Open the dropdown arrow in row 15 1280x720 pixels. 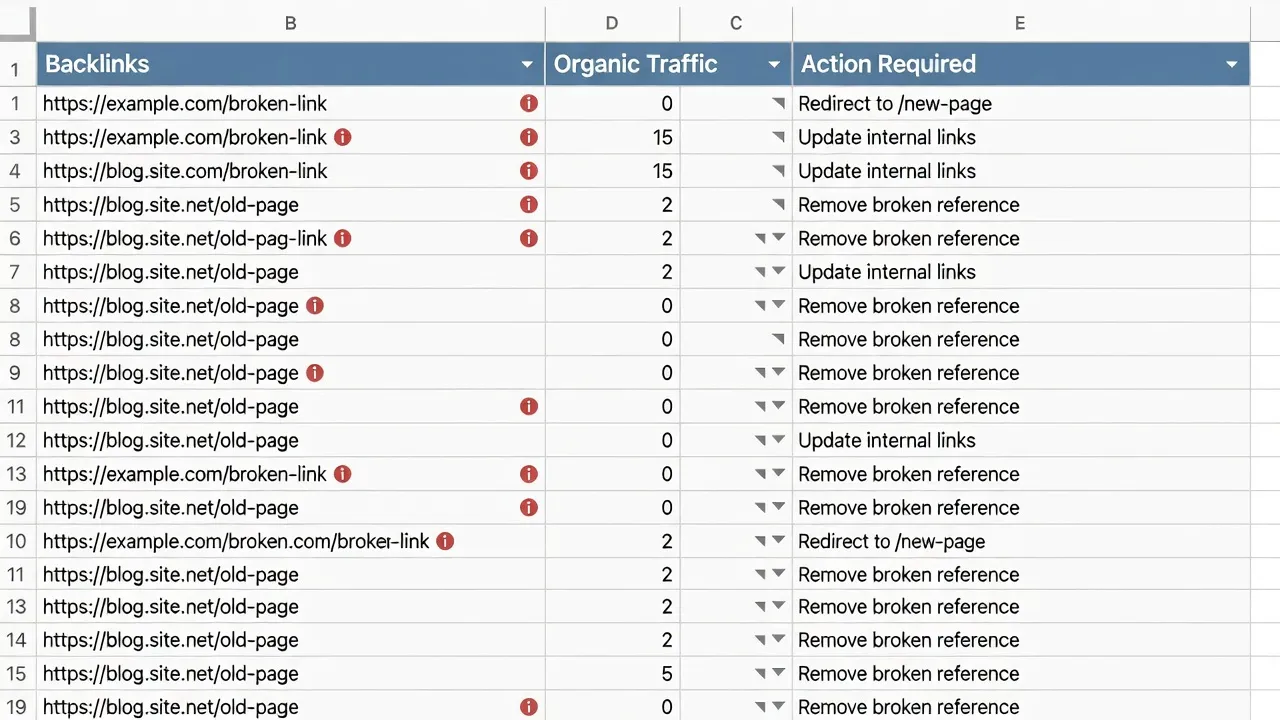778,674
